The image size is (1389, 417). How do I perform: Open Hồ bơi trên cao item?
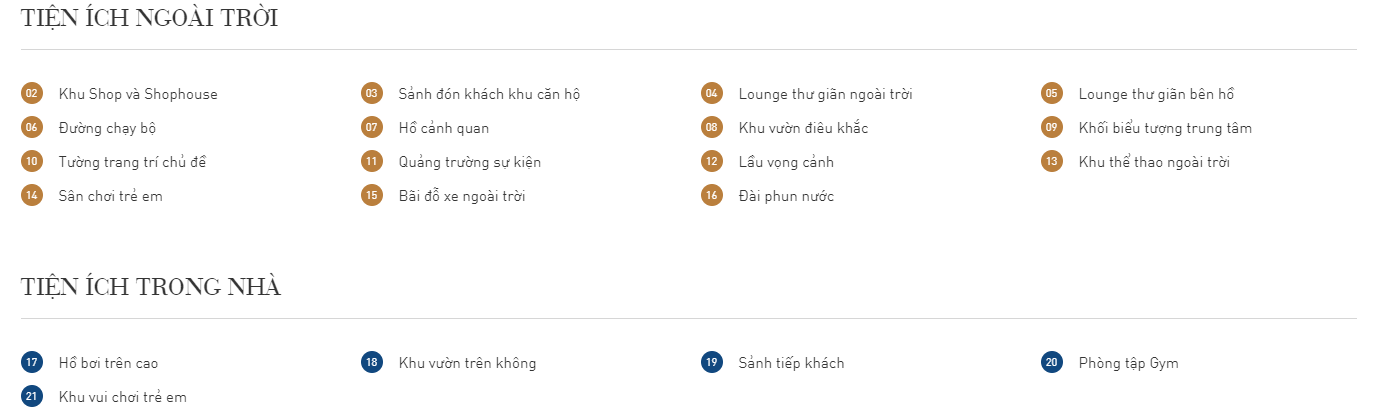(108, 363)
